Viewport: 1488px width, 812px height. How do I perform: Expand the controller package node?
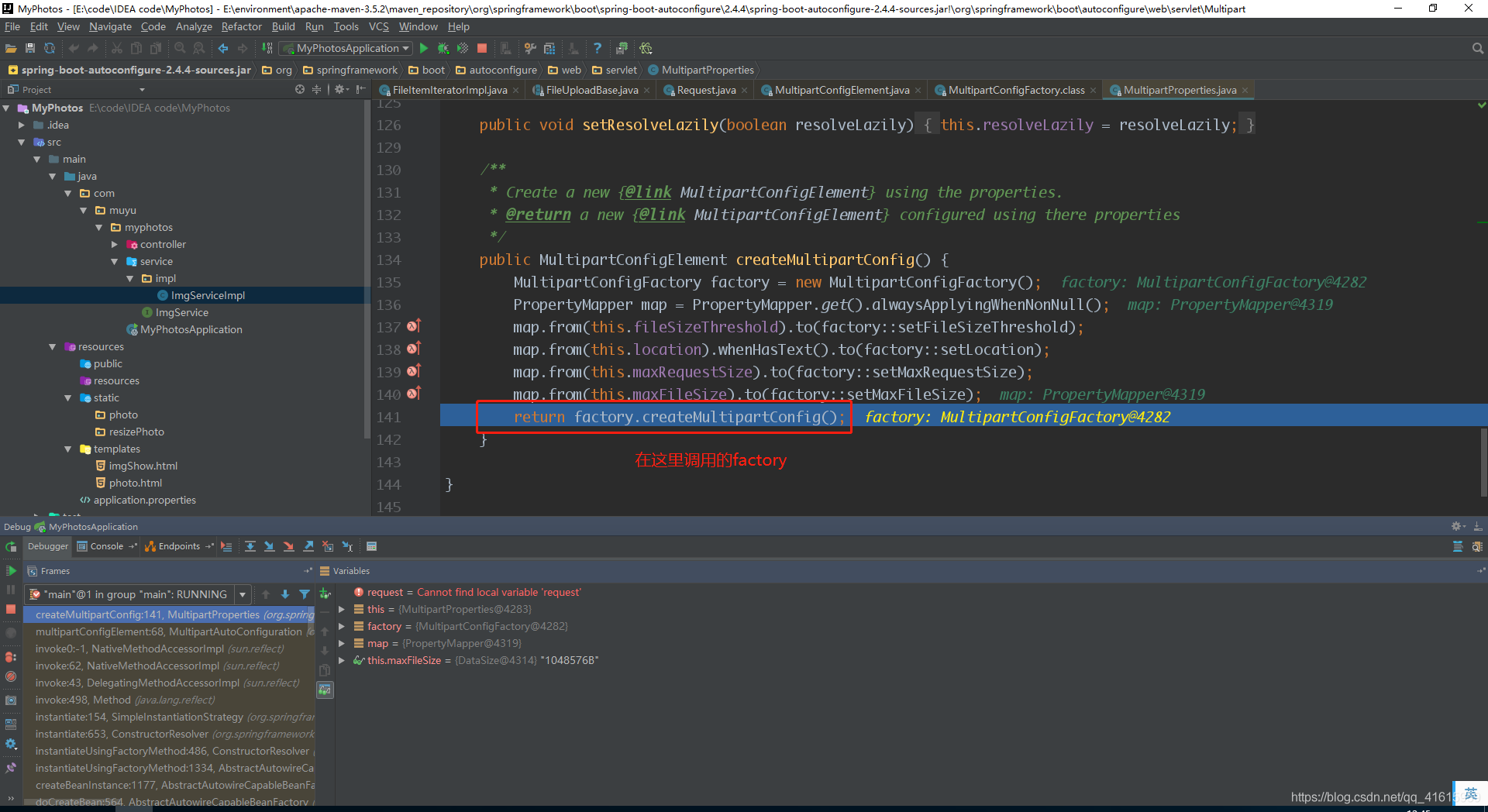[x=115, y=244]
